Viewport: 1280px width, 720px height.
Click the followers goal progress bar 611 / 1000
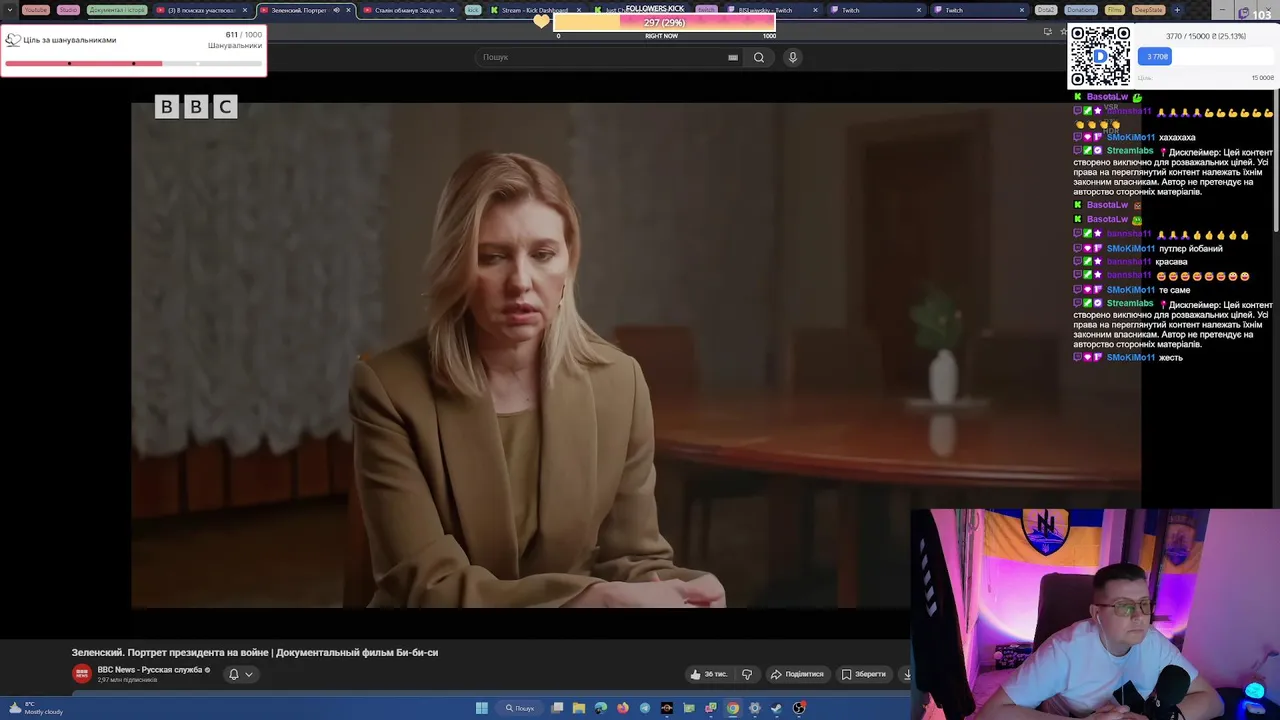tap(133, 63)
